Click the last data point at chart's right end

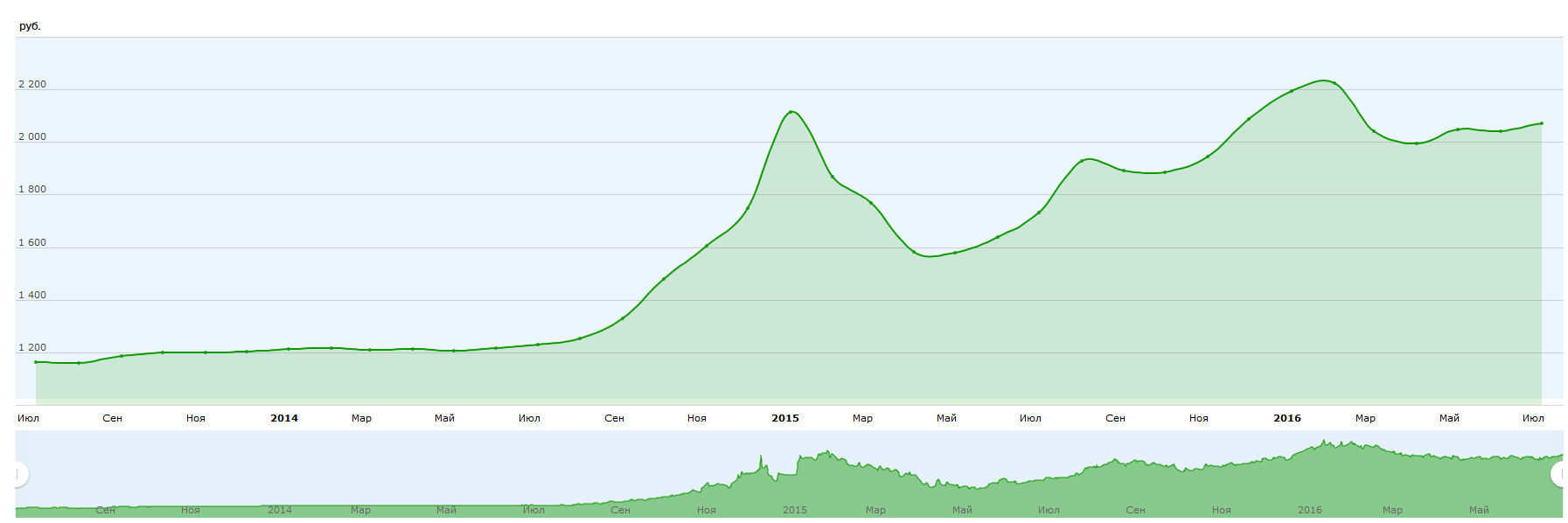click(1541, 123)
